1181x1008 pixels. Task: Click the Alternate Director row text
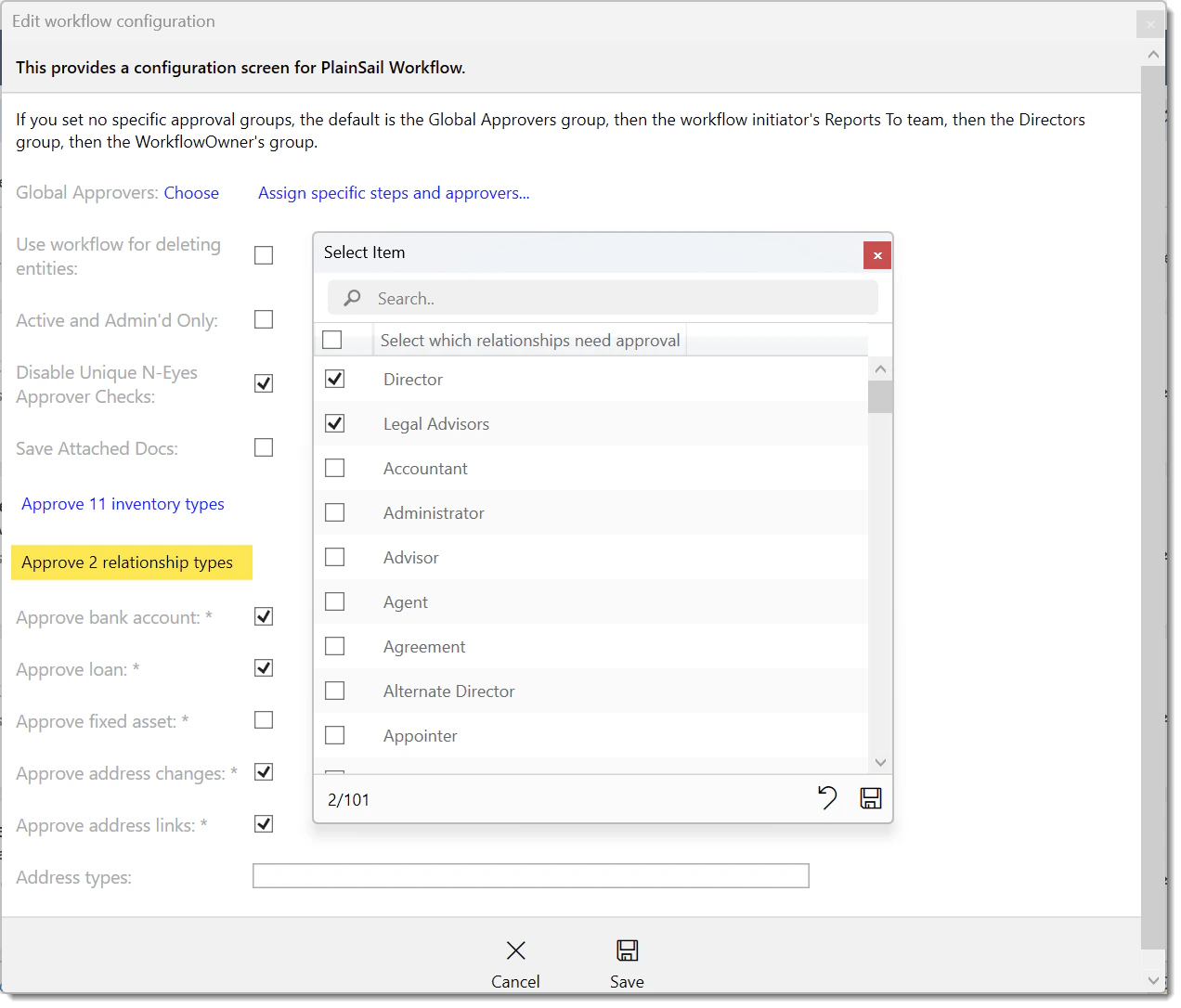(449, 691)
